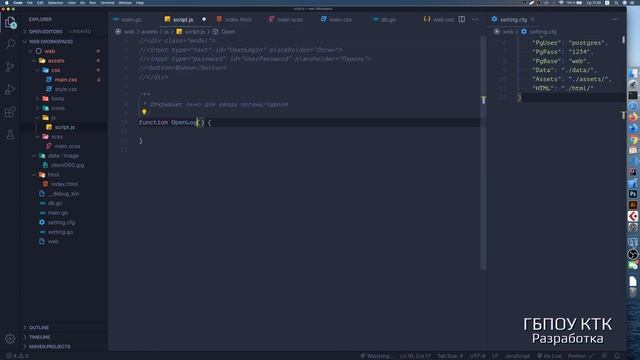Click the feedback icon in status bar
Screen dimensions: 640x360
tap(604, 356)
